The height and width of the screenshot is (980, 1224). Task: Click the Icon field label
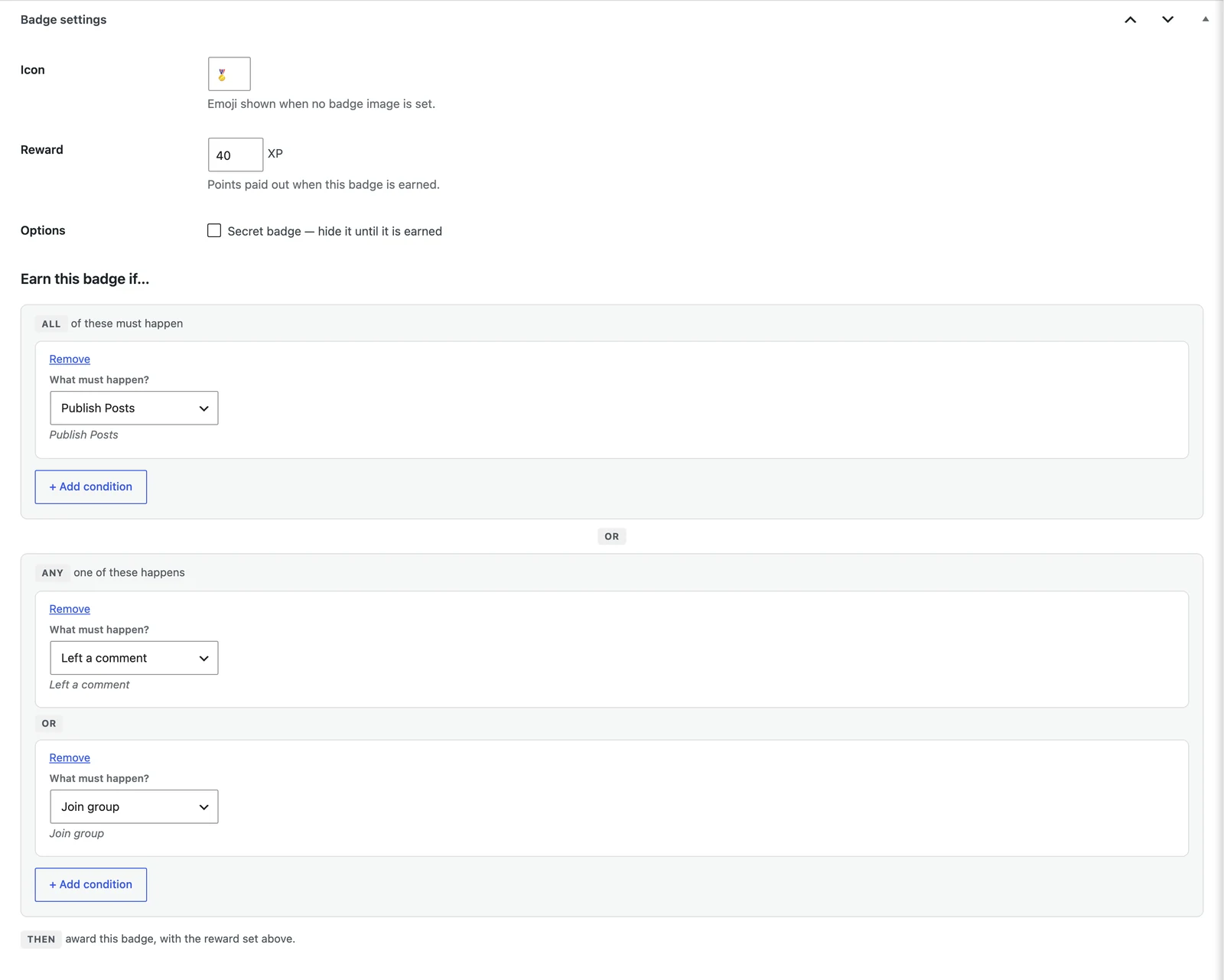(x=33, y=70)
